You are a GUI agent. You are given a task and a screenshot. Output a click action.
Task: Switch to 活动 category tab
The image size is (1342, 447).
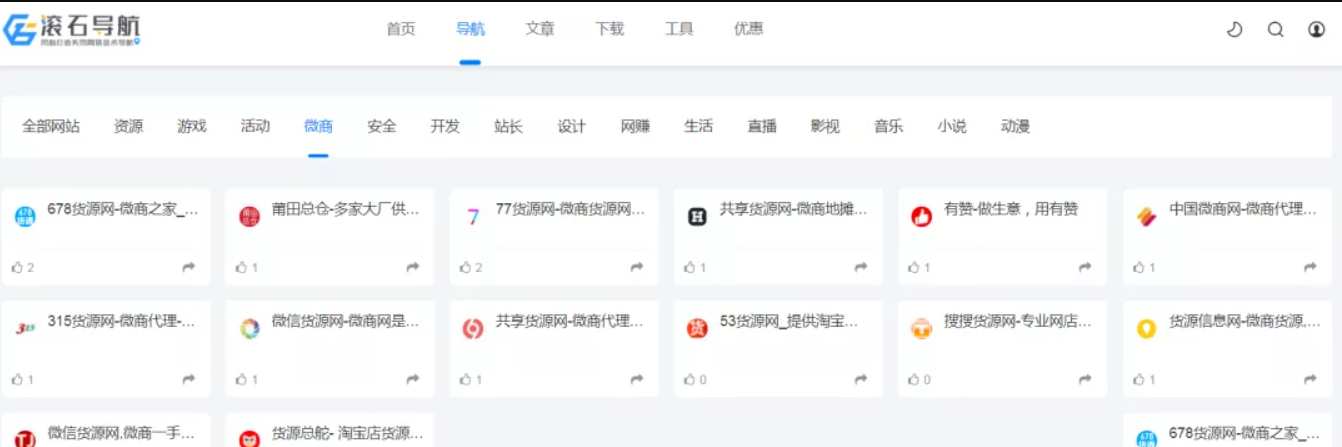[x=255, y=126]
